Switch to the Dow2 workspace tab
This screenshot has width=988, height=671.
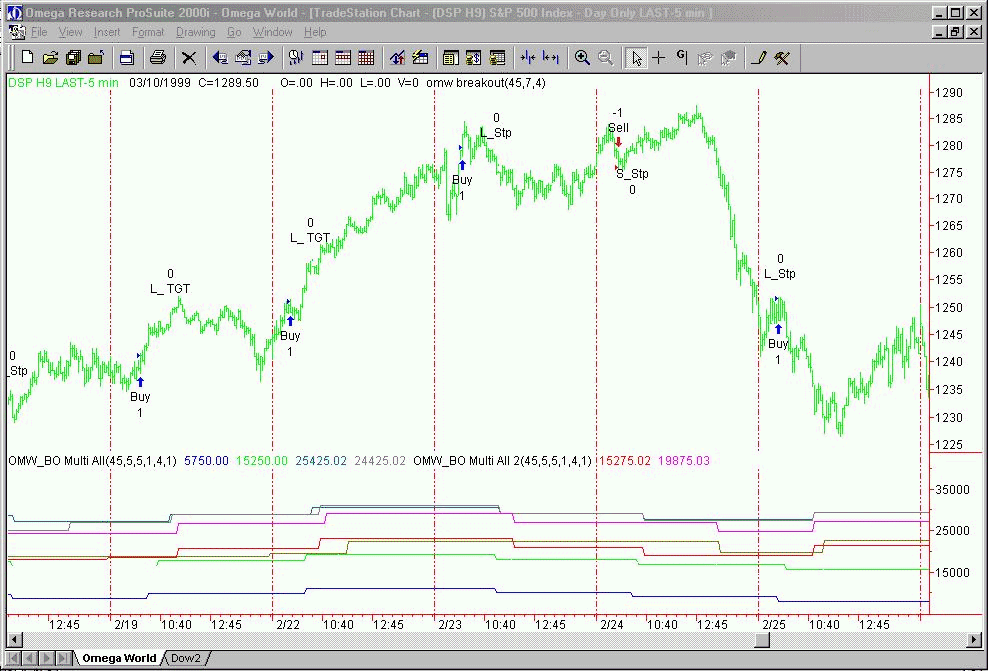pyautogui.click(x=186, y=658)
